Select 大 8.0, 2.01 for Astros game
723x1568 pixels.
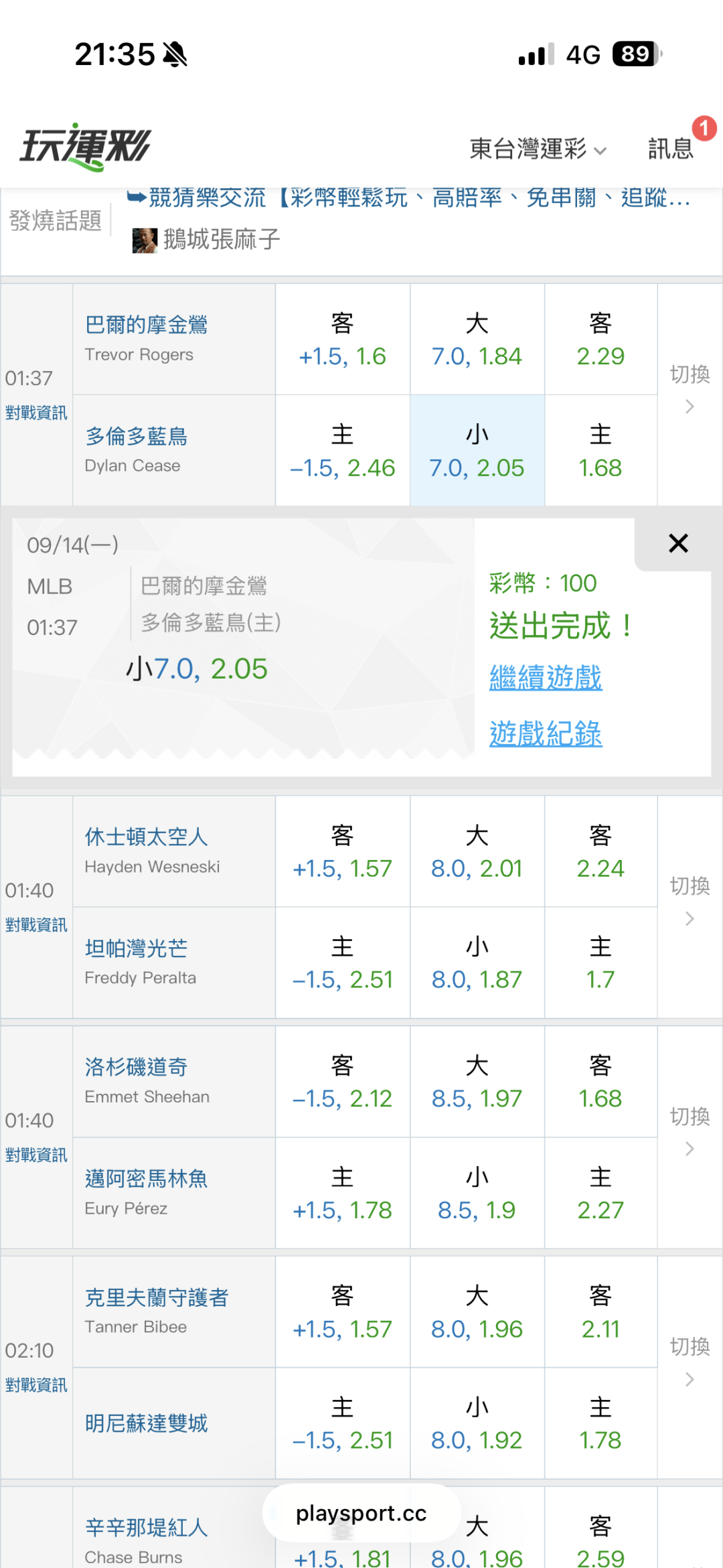click(477, 851)
